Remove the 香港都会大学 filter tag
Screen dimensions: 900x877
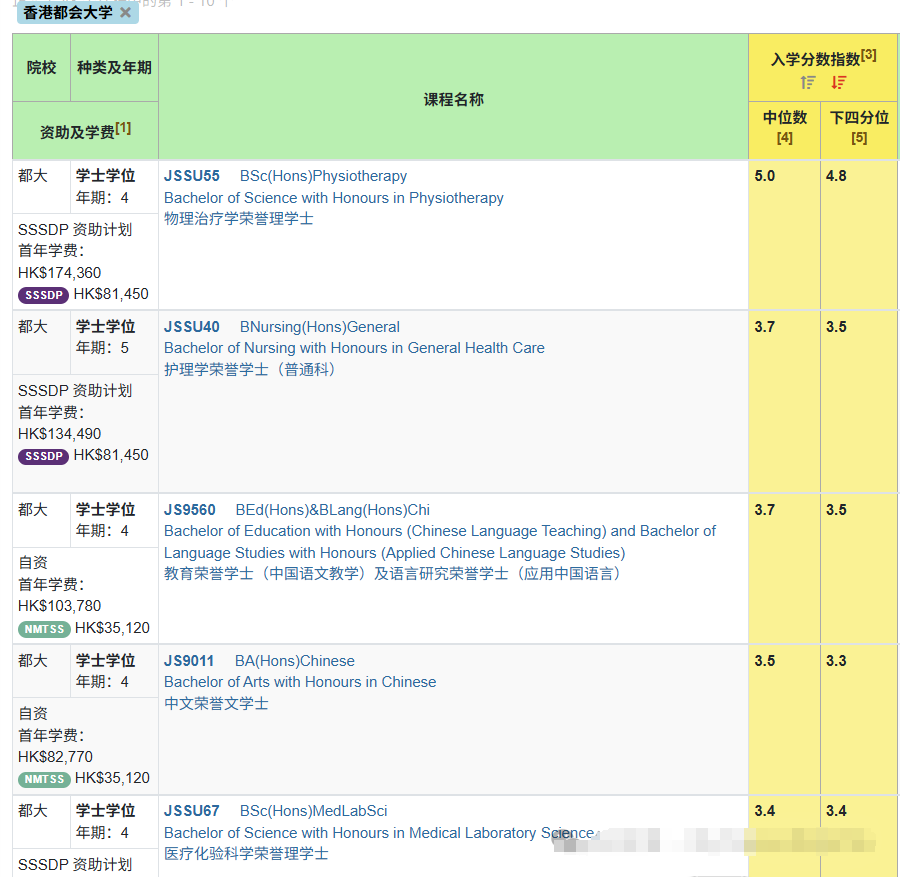tap(125, 12)
